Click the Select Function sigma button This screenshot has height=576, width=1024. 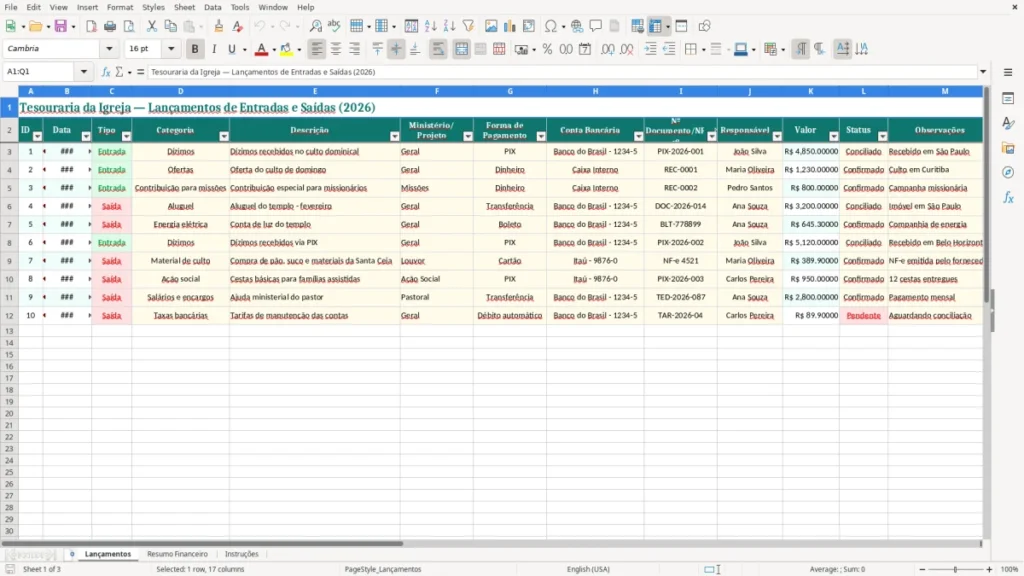click(119, 72)
